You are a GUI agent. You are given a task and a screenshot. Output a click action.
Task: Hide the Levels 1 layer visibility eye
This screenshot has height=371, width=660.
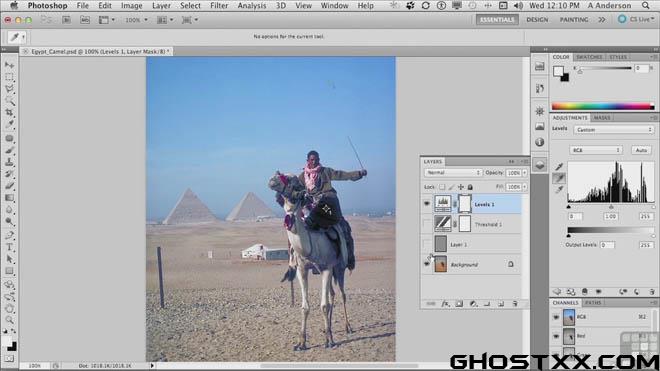[427, 204]
